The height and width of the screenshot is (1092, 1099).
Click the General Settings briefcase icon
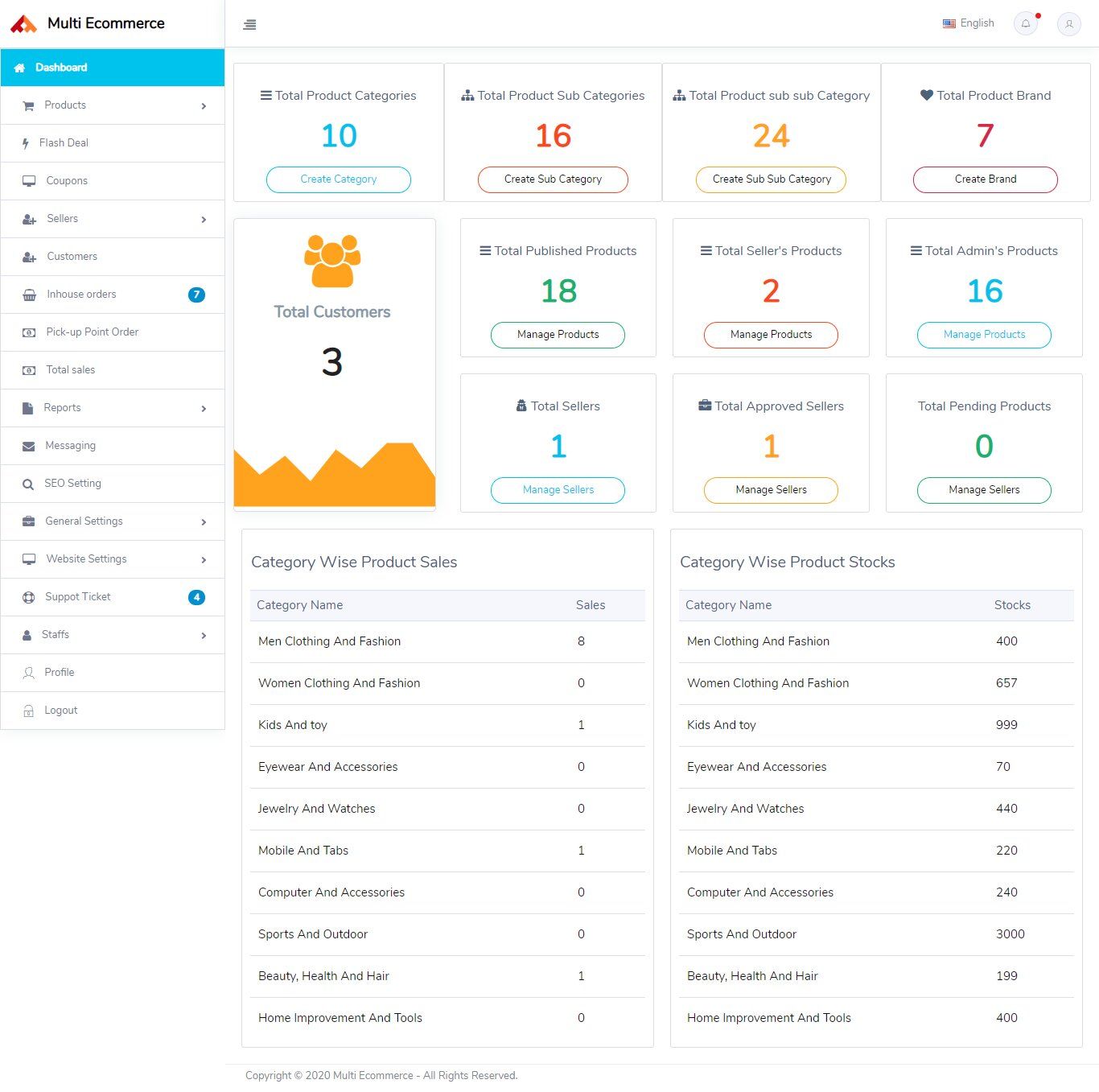point(29,521)
